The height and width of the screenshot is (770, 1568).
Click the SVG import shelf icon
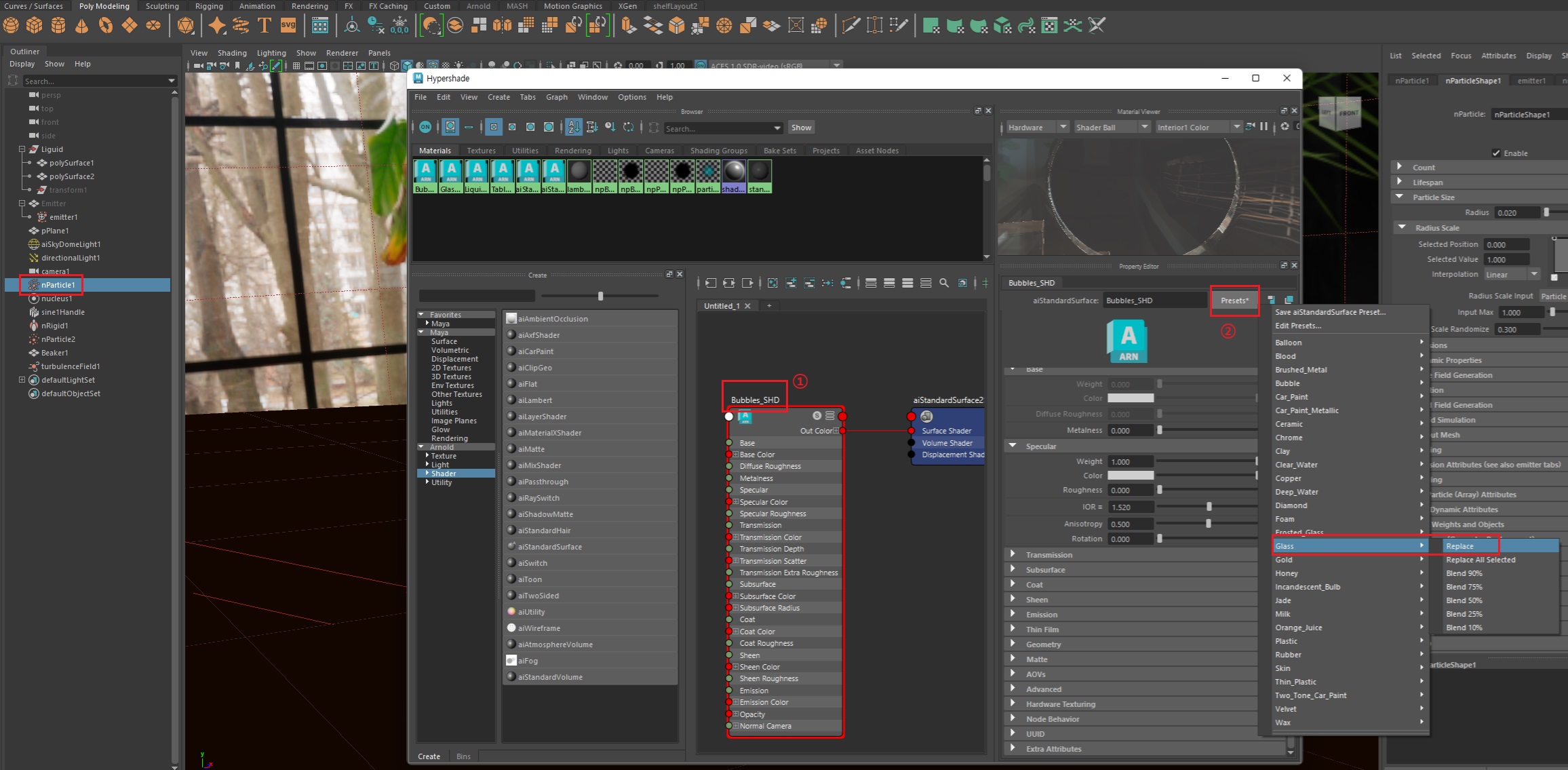[x=288, y=26]
